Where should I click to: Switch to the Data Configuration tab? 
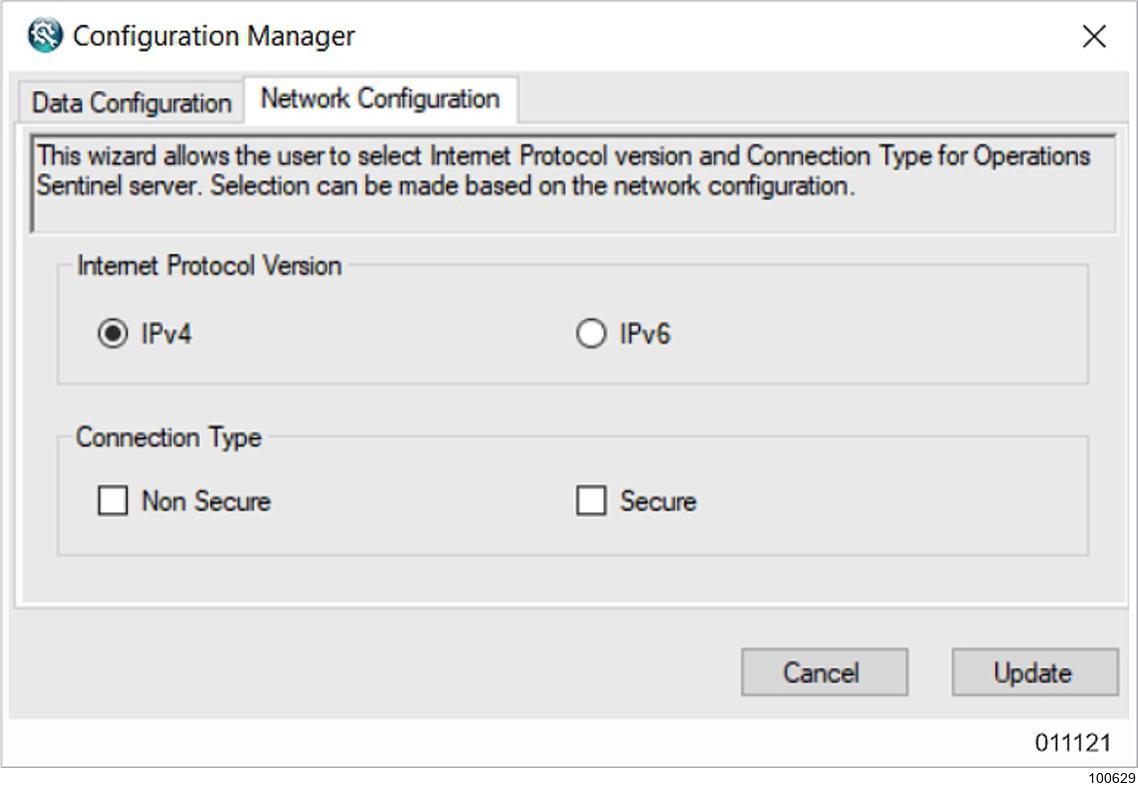[131, 102]
